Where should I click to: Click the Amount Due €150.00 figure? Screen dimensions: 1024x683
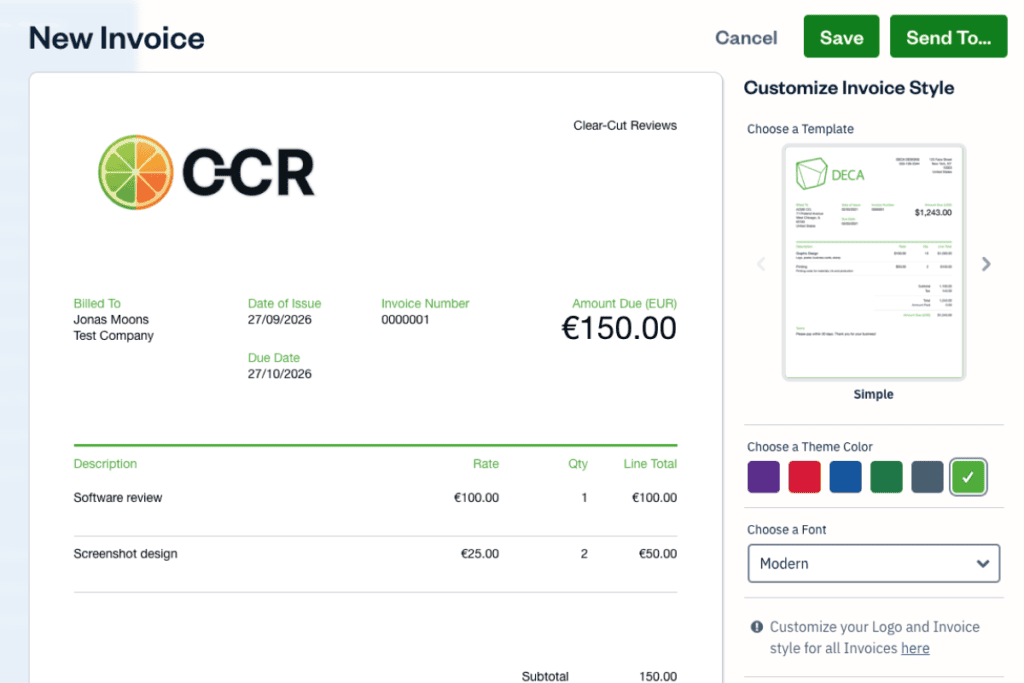618,328
